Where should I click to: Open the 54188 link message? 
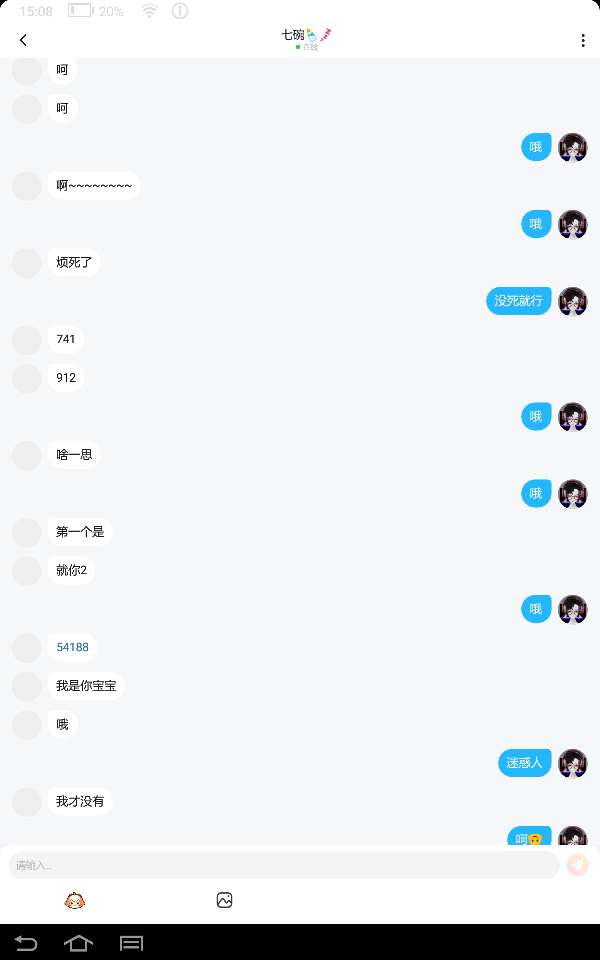click(72, 647)
